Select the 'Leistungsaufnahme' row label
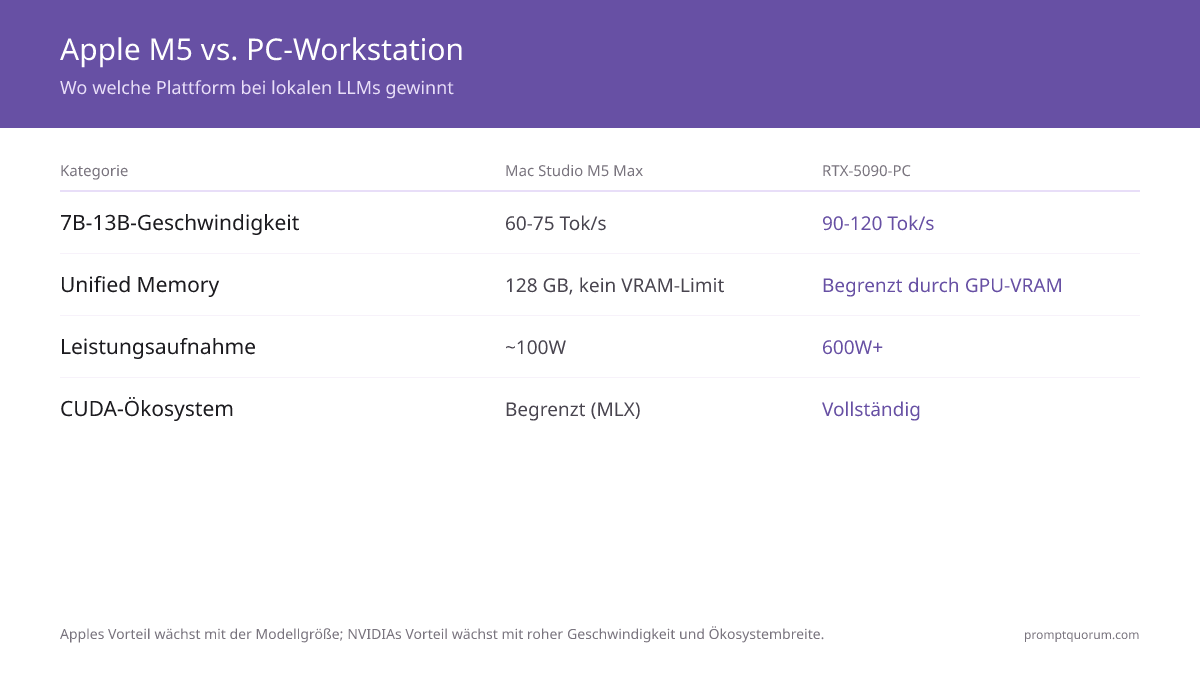 158,347
